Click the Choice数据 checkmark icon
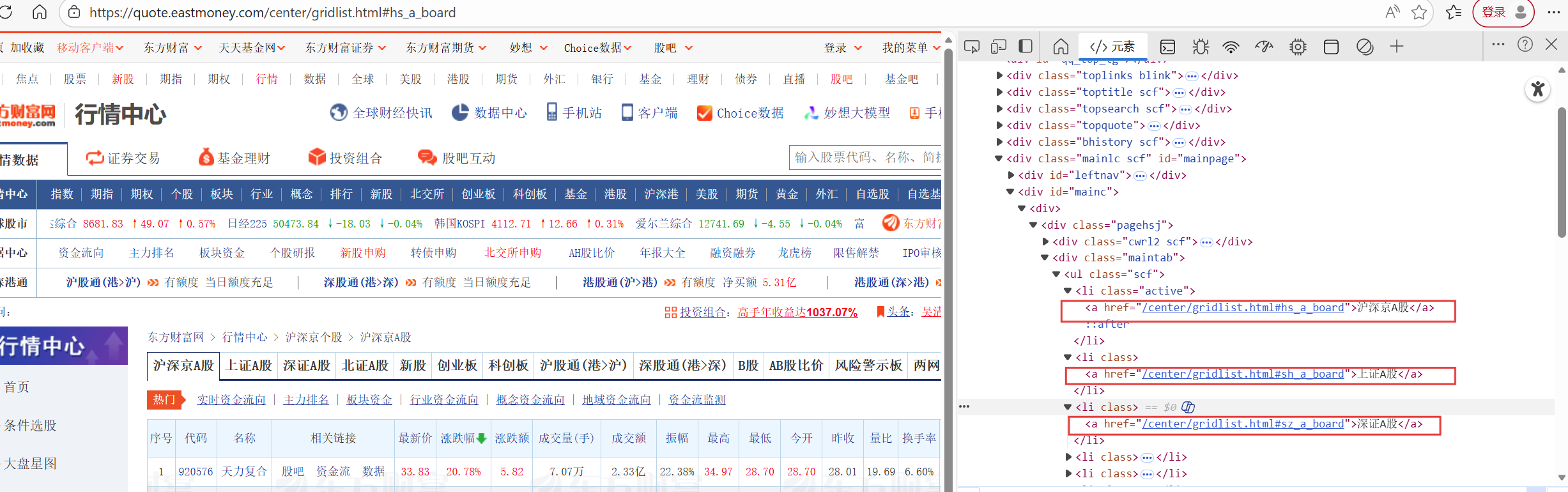Viewport: 1568px width, 492px height. [x=705, y=112]
